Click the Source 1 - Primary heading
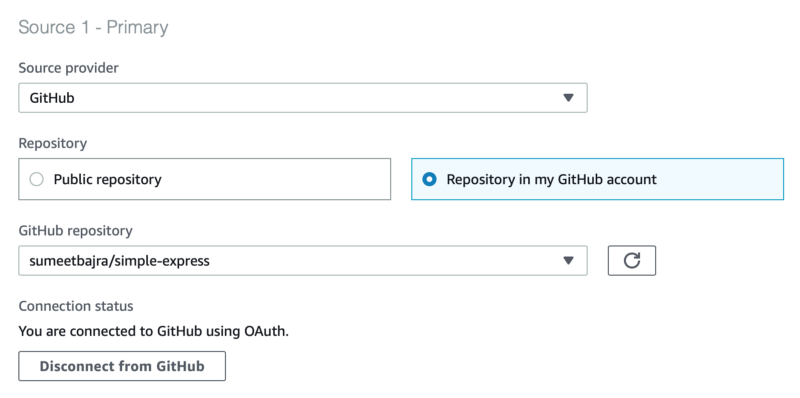 pyautogui.click(x=93, y=27)
